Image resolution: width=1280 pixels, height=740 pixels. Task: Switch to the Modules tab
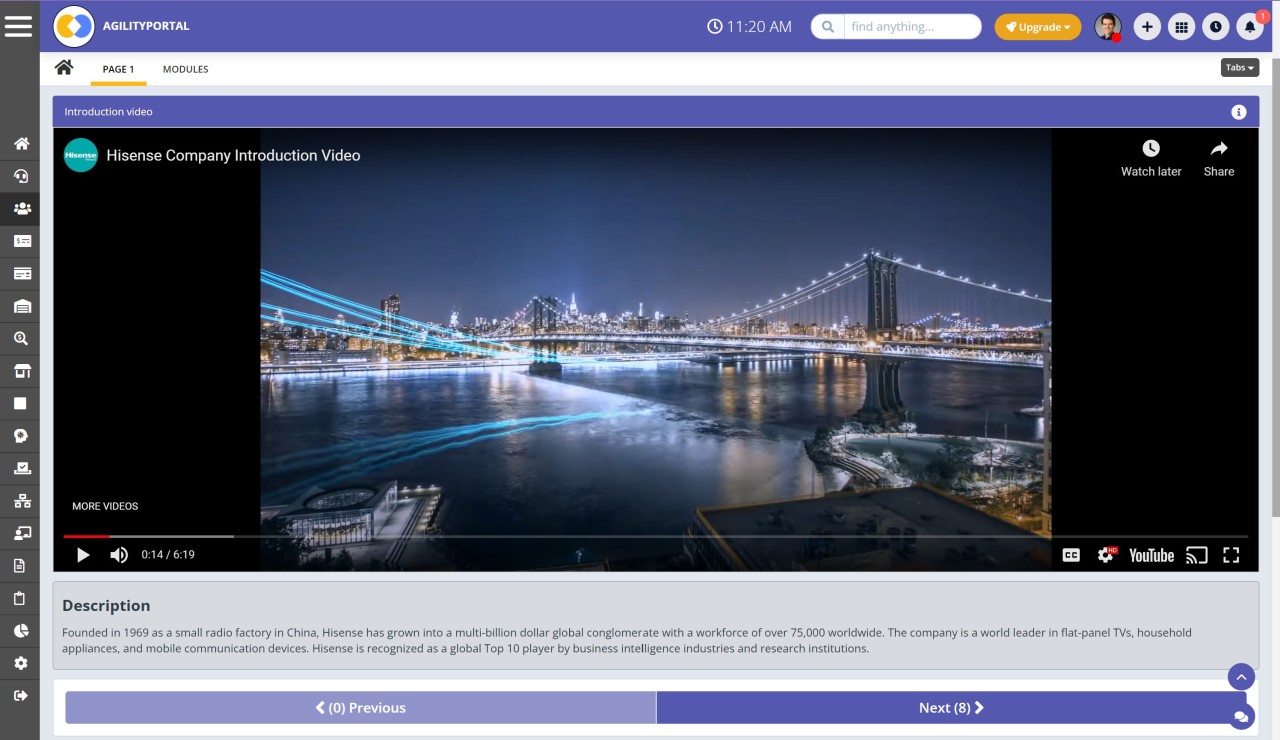[x=185, y=69]
